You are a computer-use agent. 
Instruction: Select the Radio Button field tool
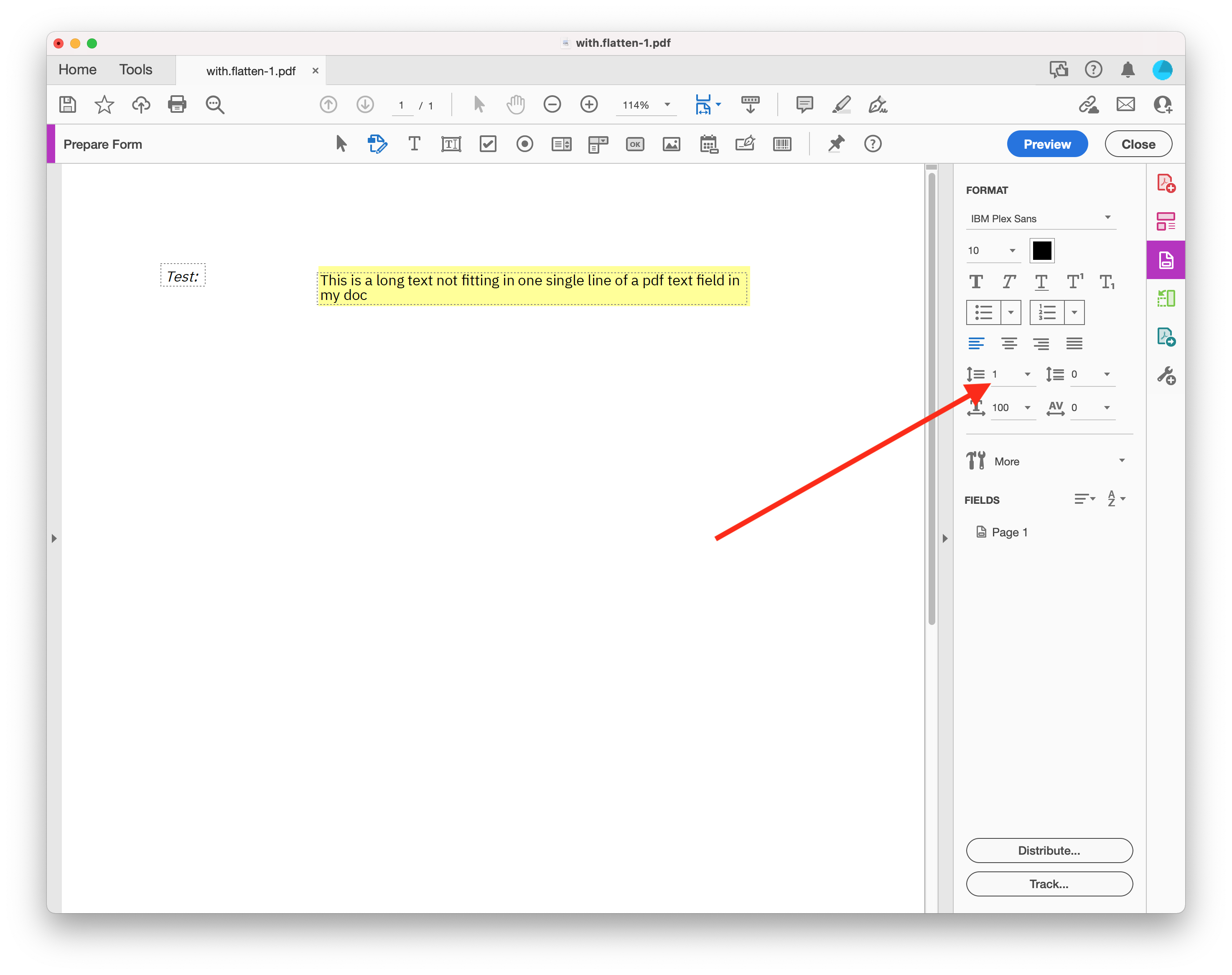click(524, 144)
